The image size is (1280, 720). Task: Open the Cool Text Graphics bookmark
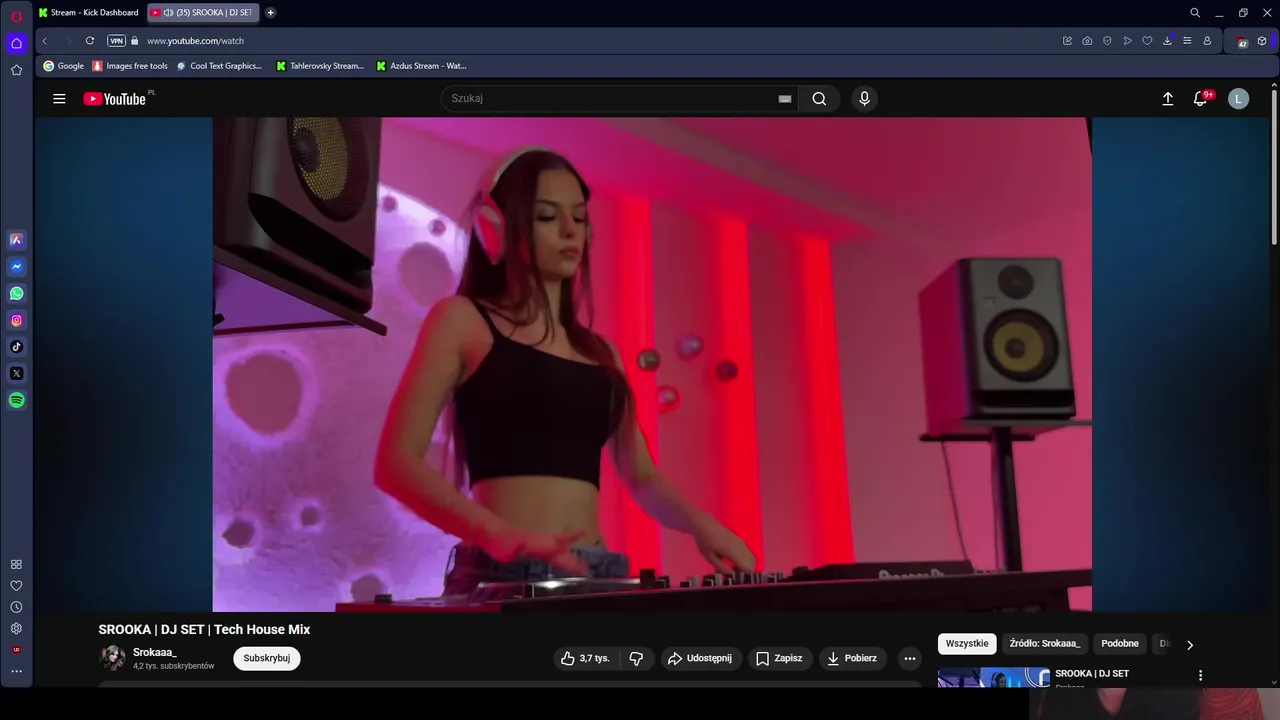click(218, 66)
